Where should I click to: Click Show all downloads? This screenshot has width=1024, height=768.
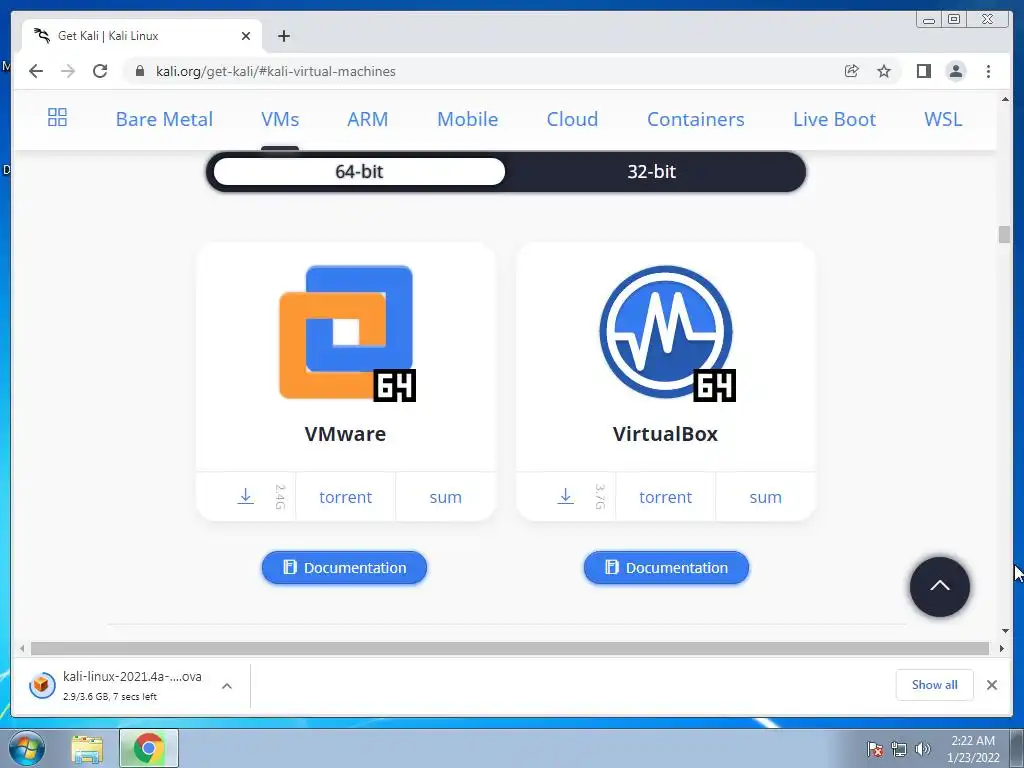[935, 684]
